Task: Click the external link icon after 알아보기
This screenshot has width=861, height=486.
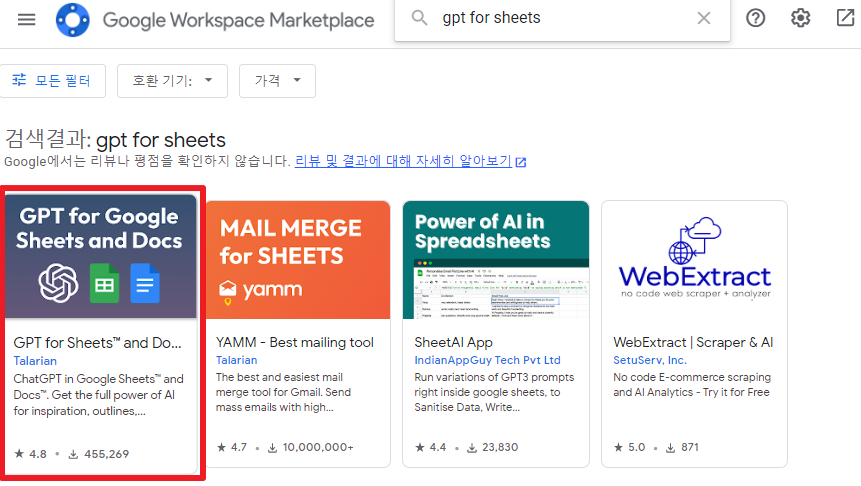Action: coord(521,162)
